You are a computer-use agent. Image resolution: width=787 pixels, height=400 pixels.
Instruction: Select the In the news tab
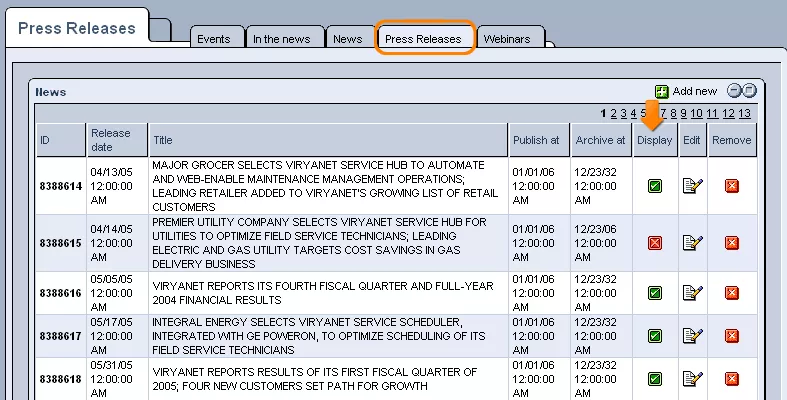coord(281,39)
